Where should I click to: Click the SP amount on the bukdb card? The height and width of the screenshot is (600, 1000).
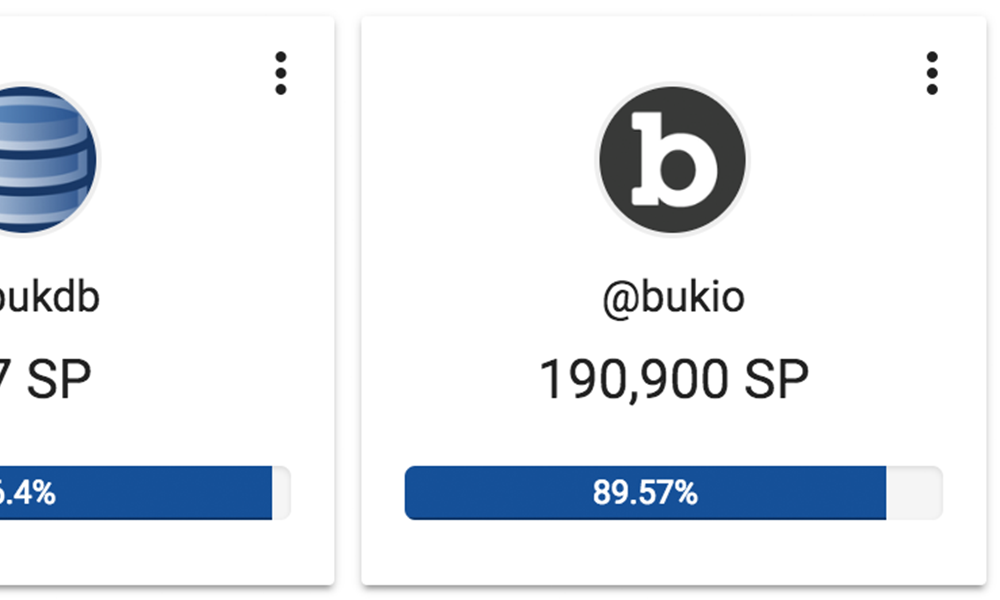[45, 379]
